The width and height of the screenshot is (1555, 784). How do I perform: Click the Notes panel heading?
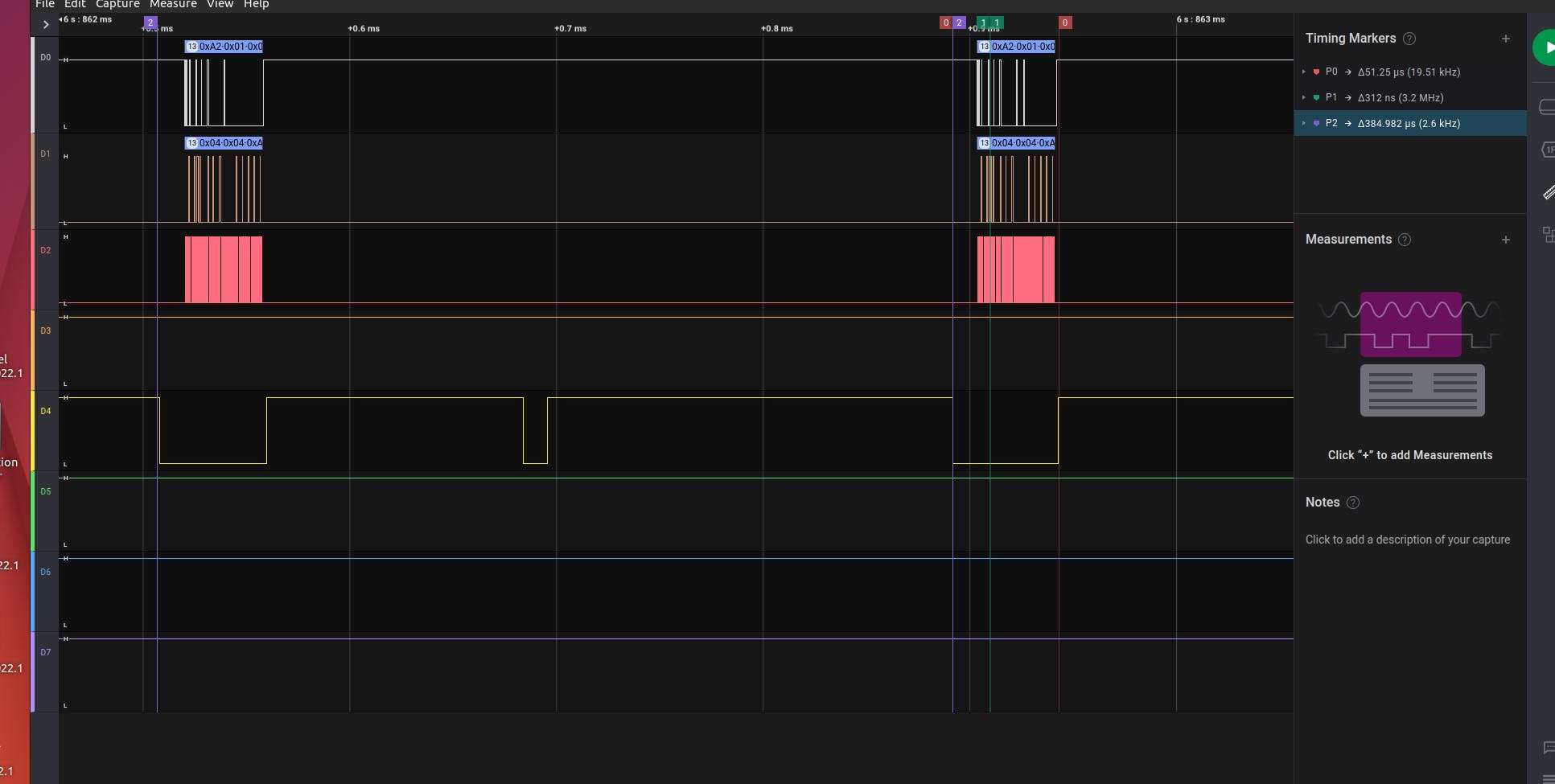coord(1323,503)
